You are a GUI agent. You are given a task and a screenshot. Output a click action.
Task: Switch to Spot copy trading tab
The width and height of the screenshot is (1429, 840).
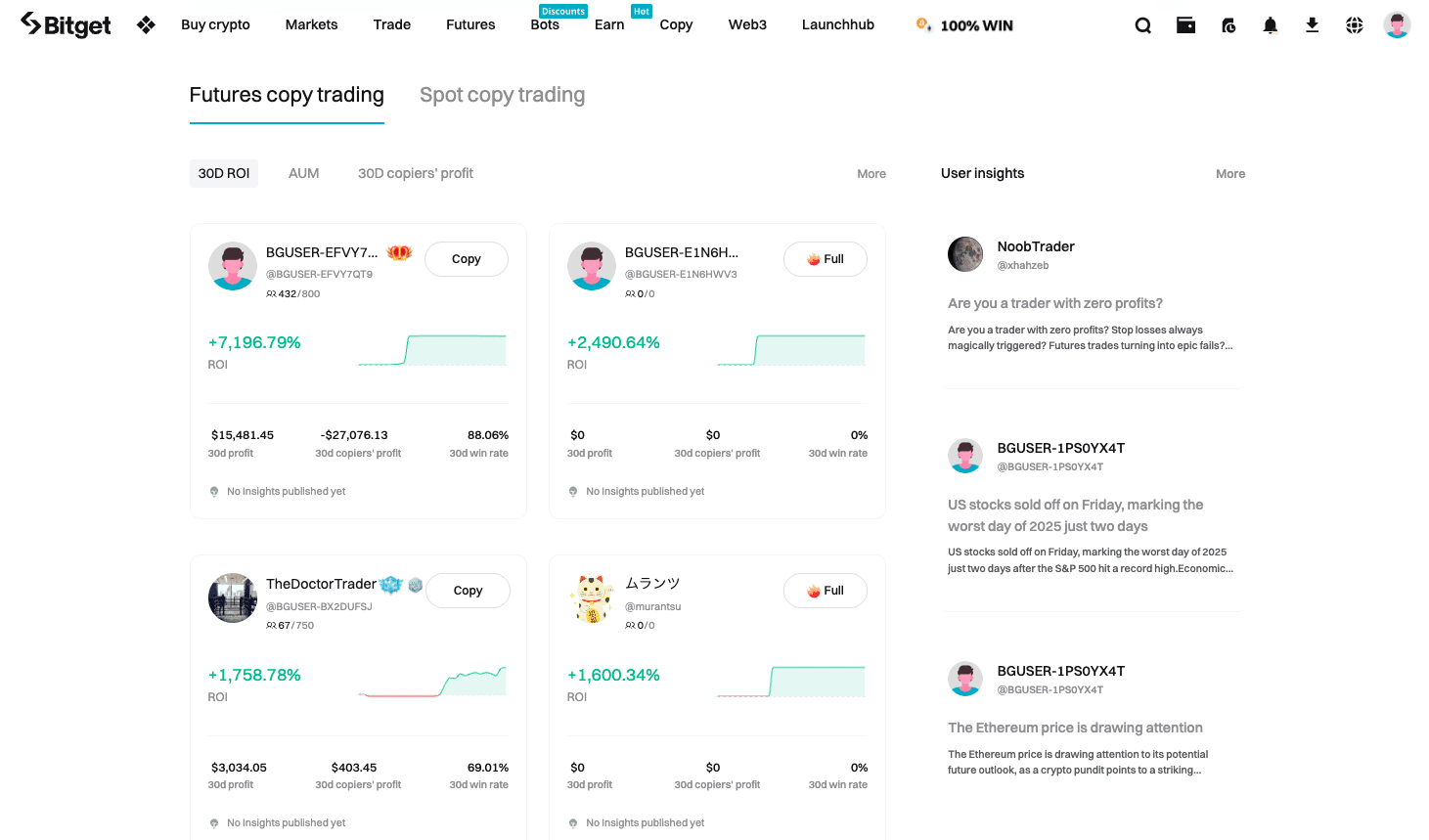pos(502,95)
